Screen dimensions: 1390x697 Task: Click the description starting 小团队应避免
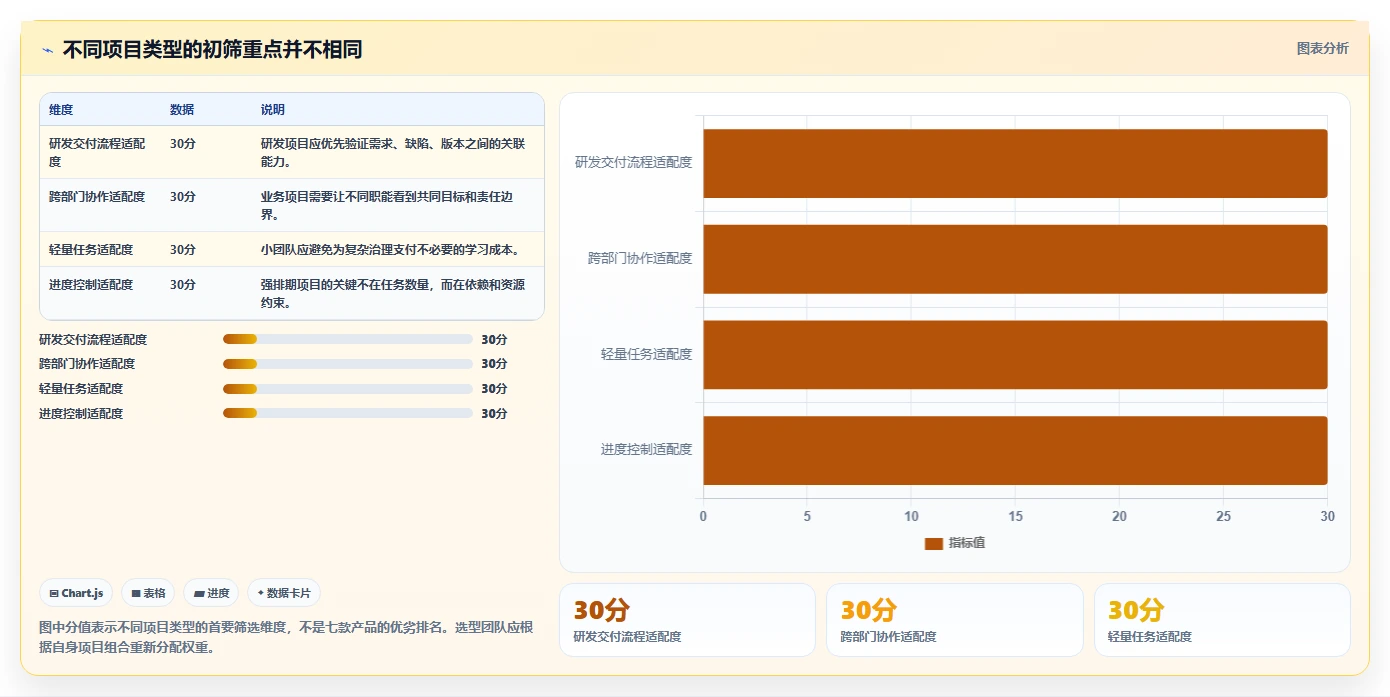(x=390, y=250)
